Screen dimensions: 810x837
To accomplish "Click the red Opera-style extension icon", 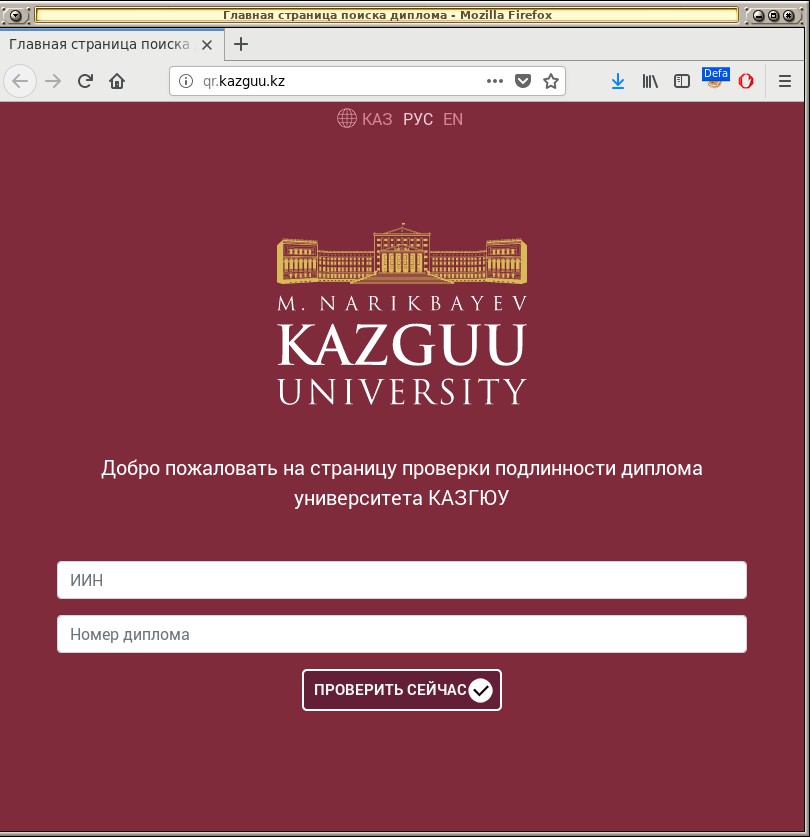I will pos(746,81).
